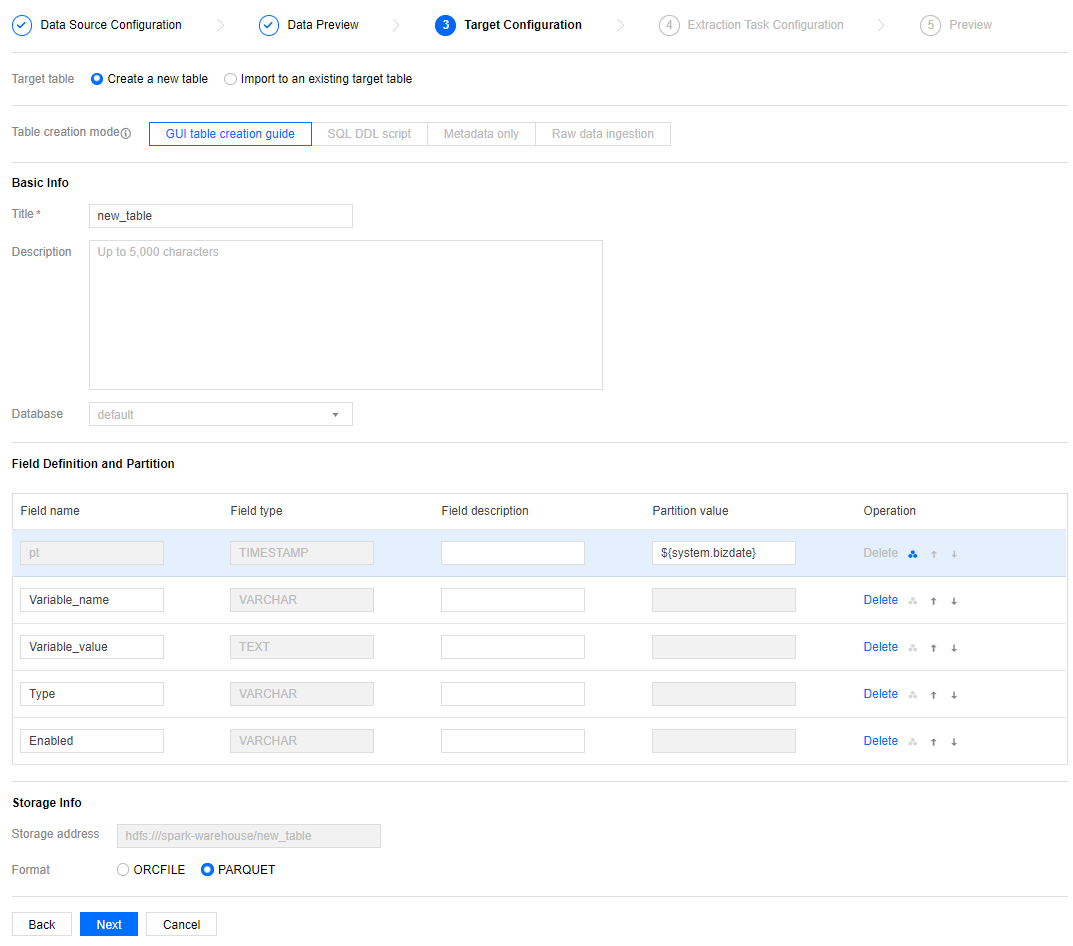Delete the Variable_value field
The height and width of the screenshot is (946, 1073).
pyautogui.click(x=880, y=647)
